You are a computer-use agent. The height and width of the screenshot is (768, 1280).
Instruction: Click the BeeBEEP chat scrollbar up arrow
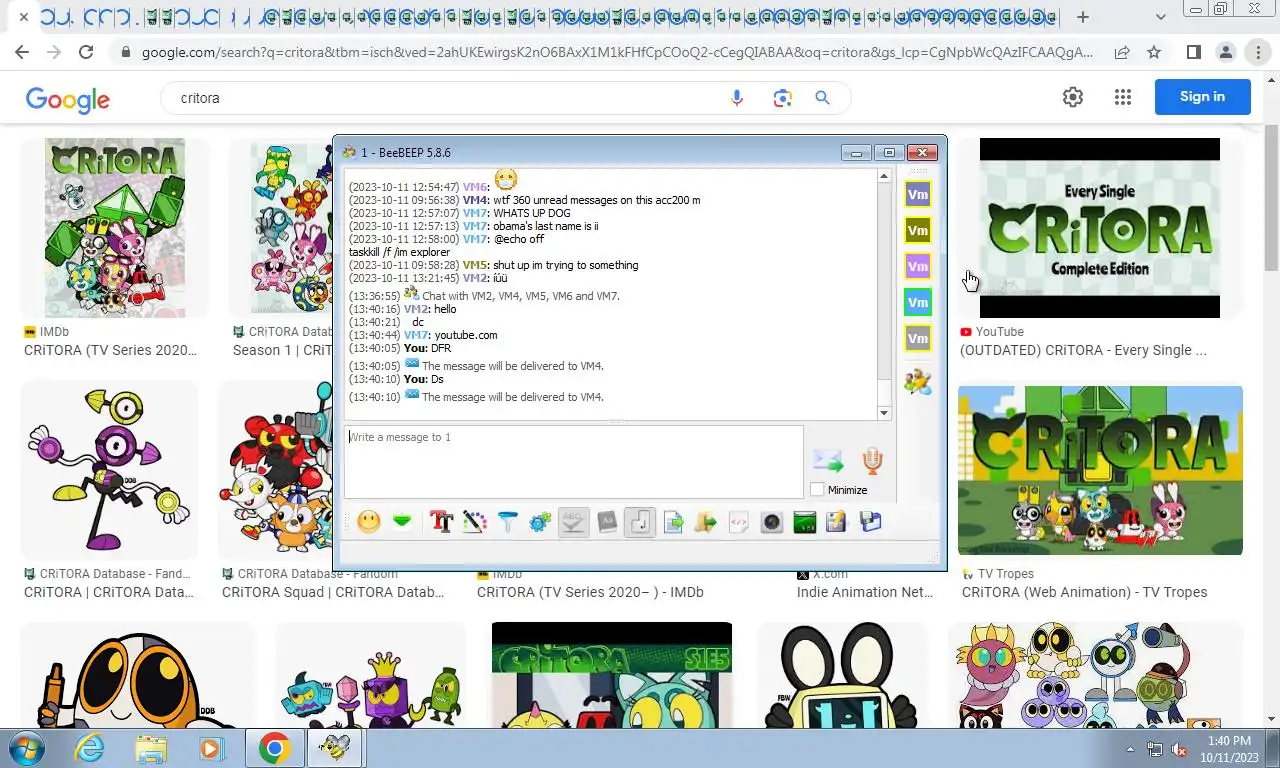click(x=884, y=176)
